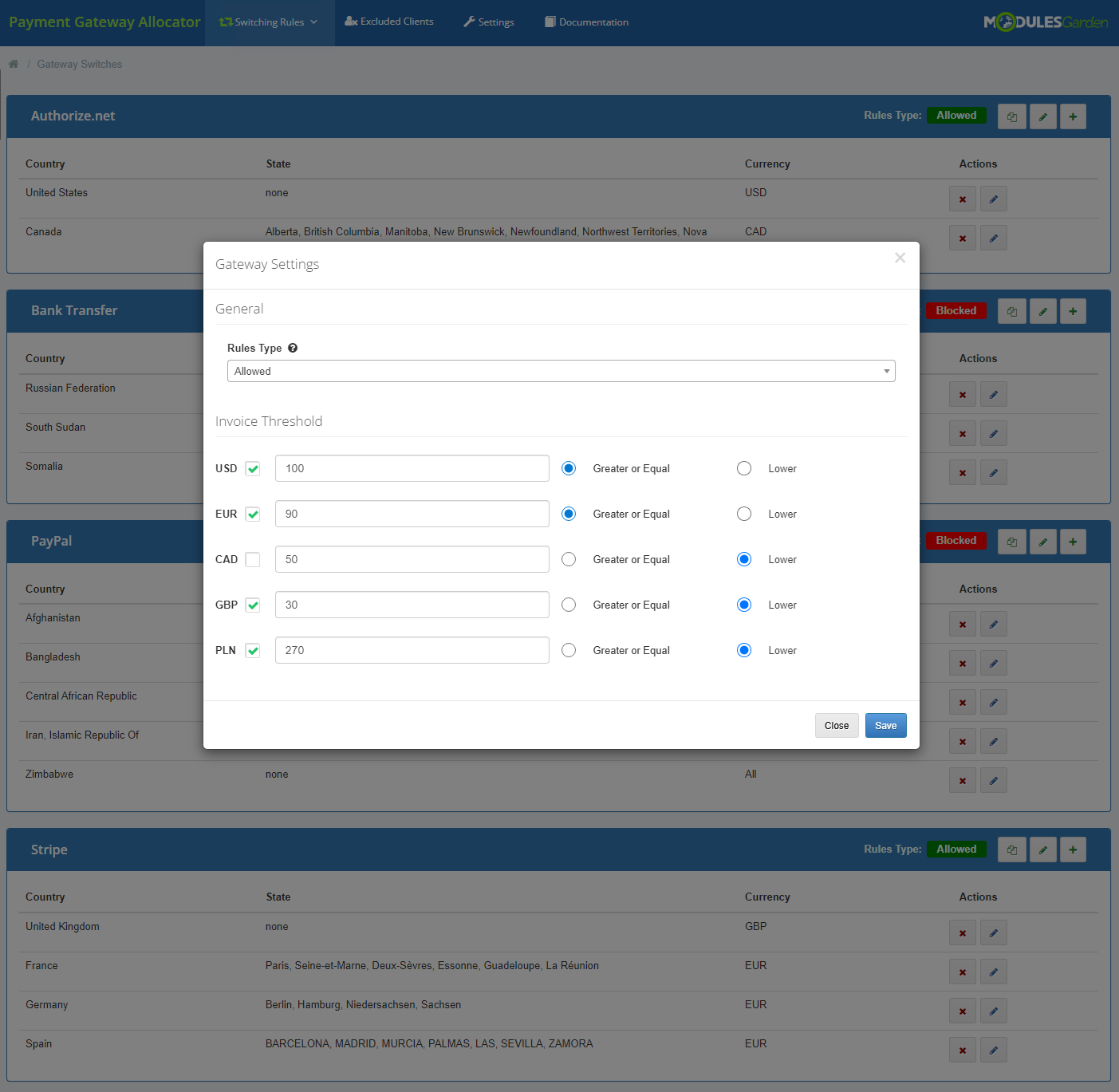Click the Payment Gateway Allocator title
This screenshot has height=1092, width=1119.
click(x=104, y=22)
